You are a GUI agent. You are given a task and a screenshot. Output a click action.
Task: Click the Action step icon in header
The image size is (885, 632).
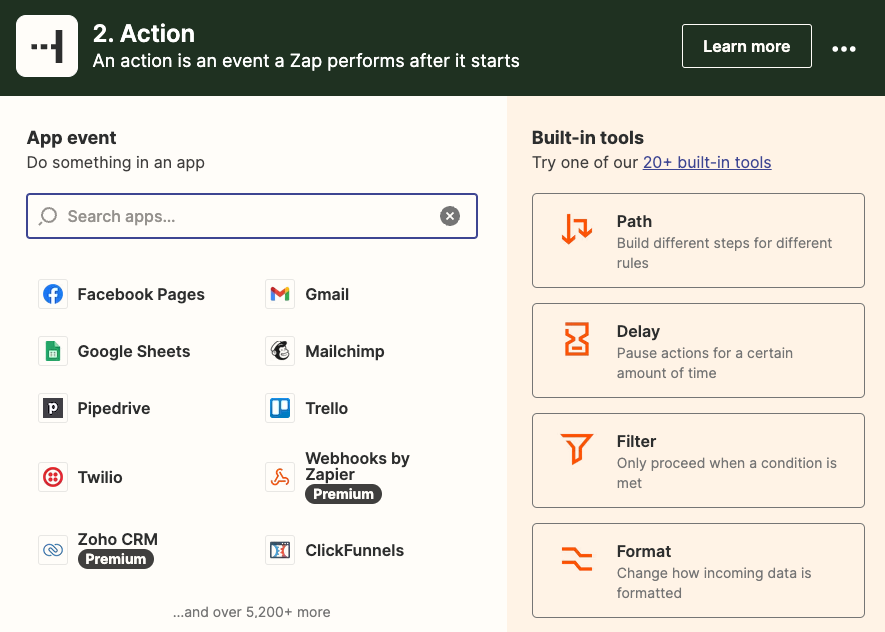point(47,46)
